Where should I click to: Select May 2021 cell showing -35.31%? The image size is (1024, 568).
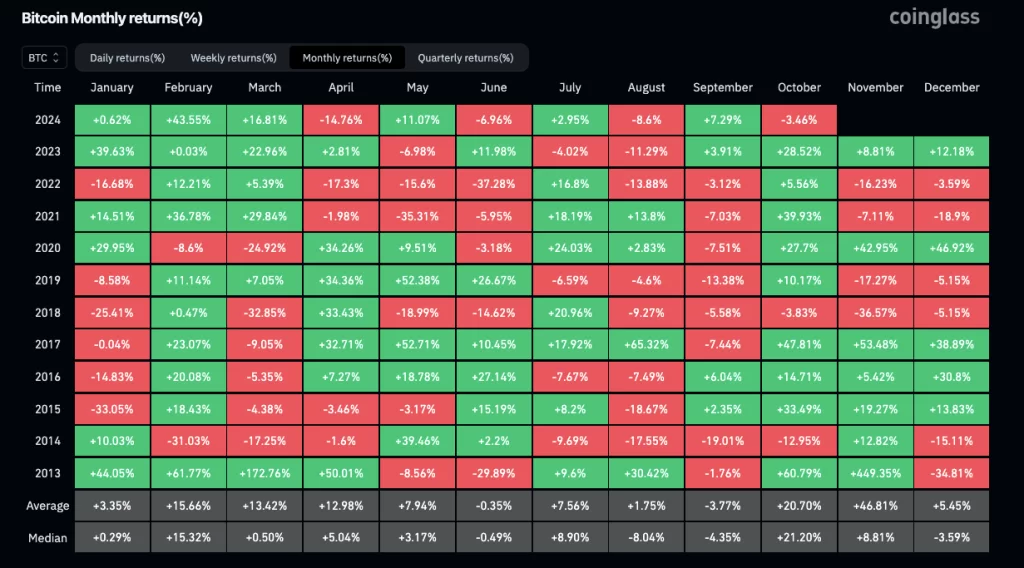click(417, 217)
